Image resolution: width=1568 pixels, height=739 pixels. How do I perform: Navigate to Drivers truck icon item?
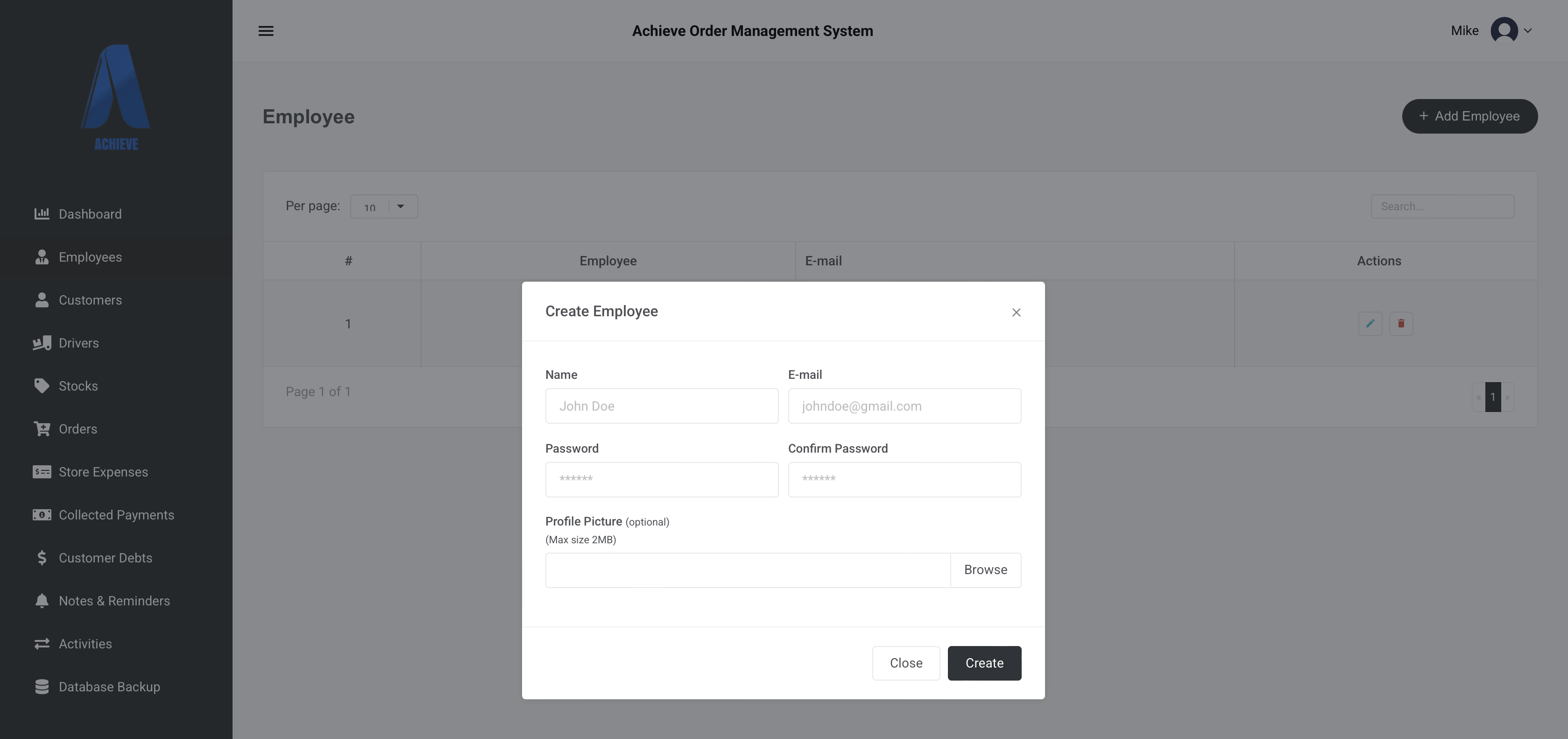pyautogui.click(x=78, y=343)
